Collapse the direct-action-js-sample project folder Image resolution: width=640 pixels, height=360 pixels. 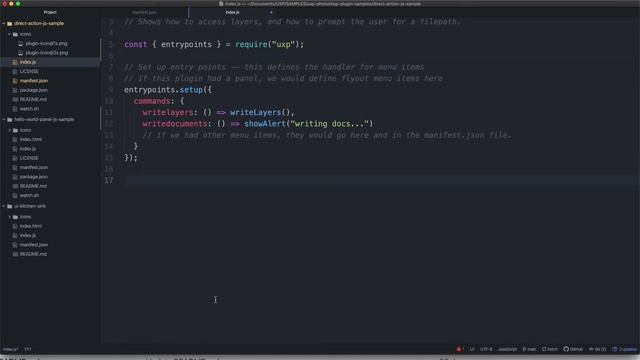(x=4, y=24)
